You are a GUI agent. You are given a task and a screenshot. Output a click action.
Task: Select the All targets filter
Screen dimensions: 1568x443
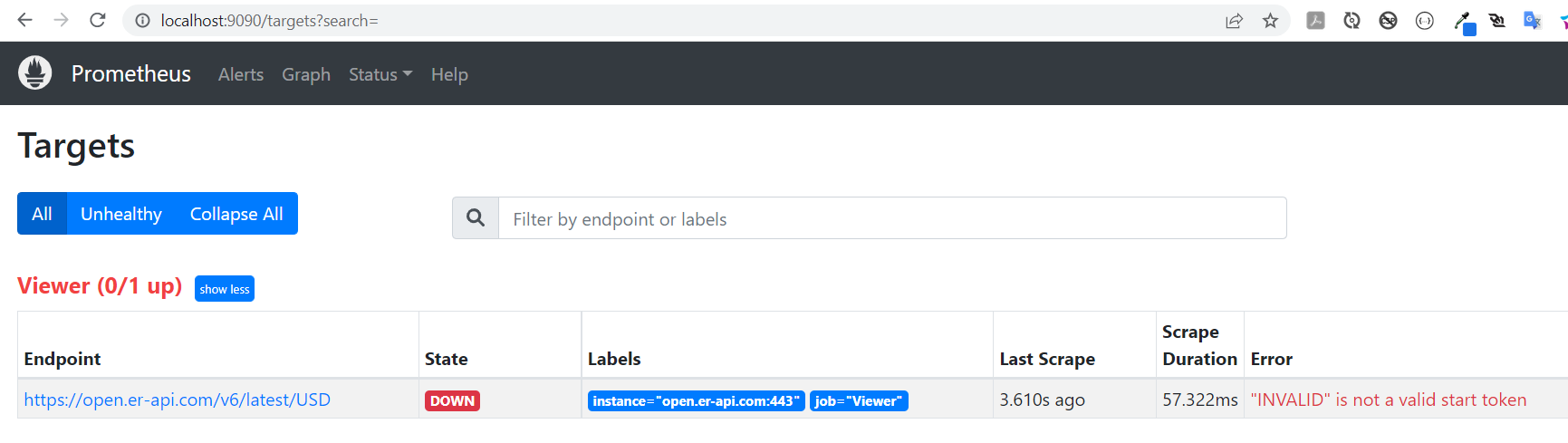click(42, 214)
